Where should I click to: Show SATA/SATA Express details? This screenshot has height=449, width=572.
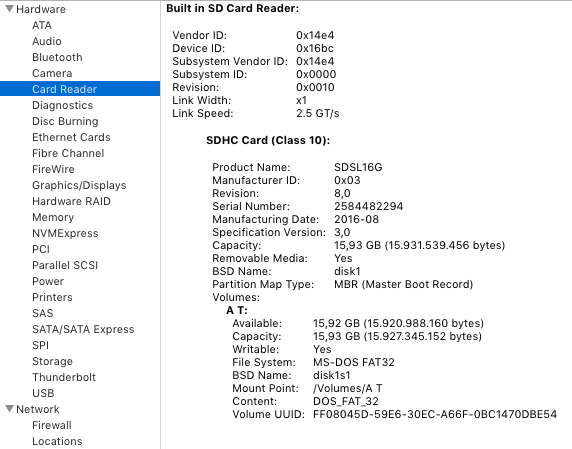click(83, 329)
